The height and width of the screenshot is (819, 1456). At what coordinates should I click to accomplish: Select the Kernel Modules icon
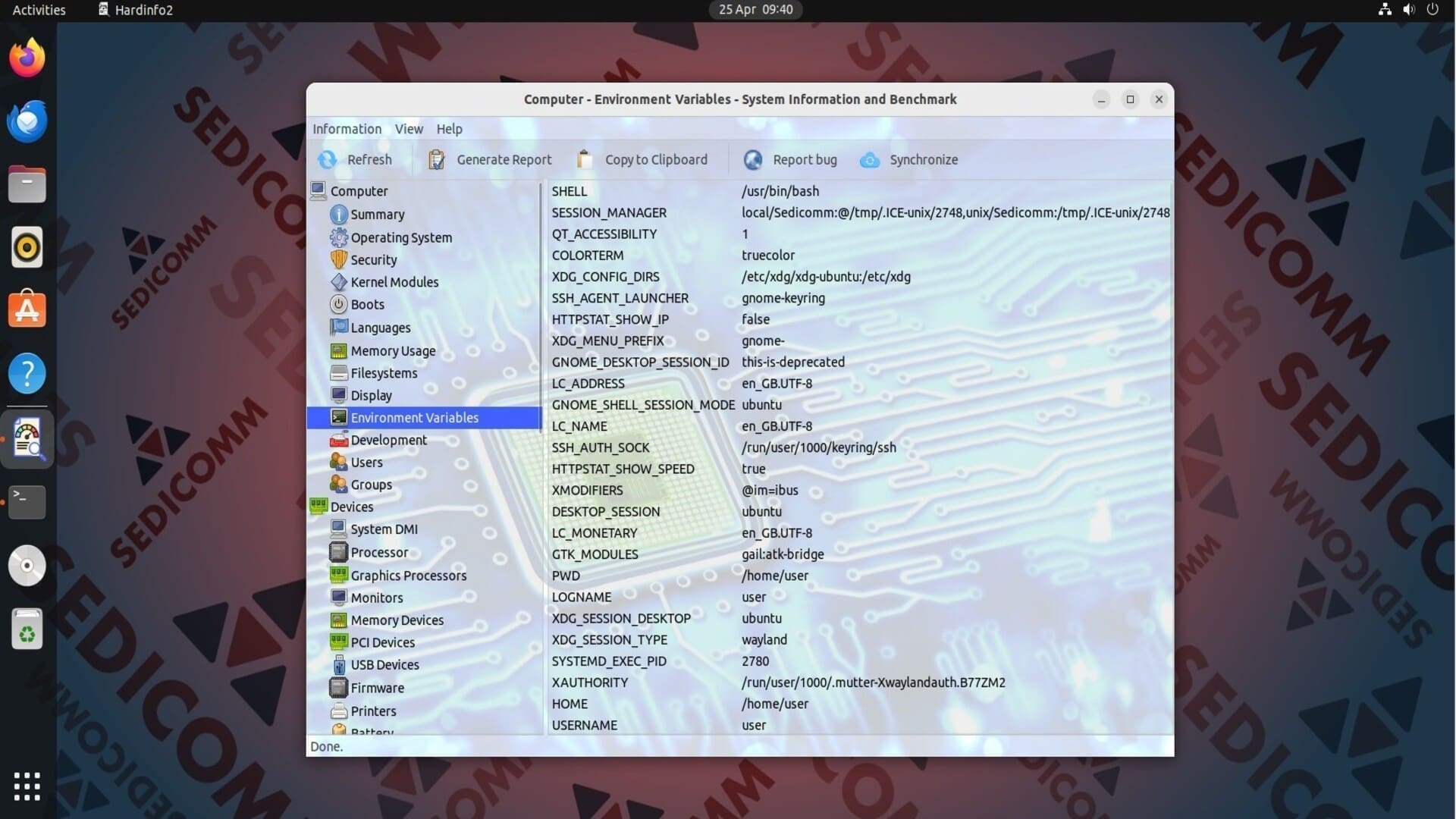pyautogui.click(x=338, y=282)
